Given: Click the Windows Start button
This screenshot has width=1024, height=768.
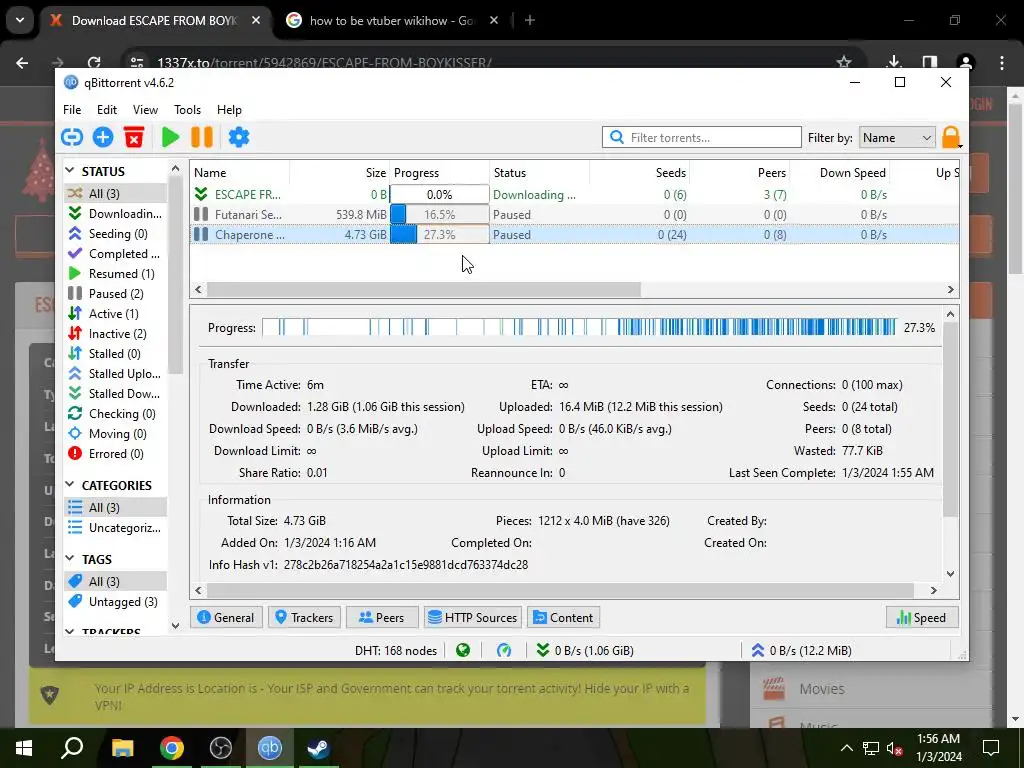Looking at the screenshot, I should coord(24,748).
